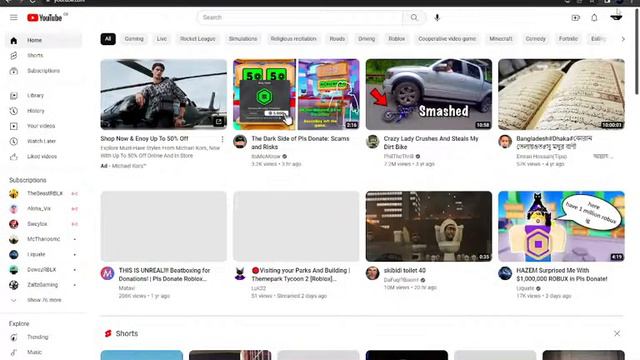Click the Watch Later clock icon
Viewport: 640px width, 360px height.
tap(13, 141)
